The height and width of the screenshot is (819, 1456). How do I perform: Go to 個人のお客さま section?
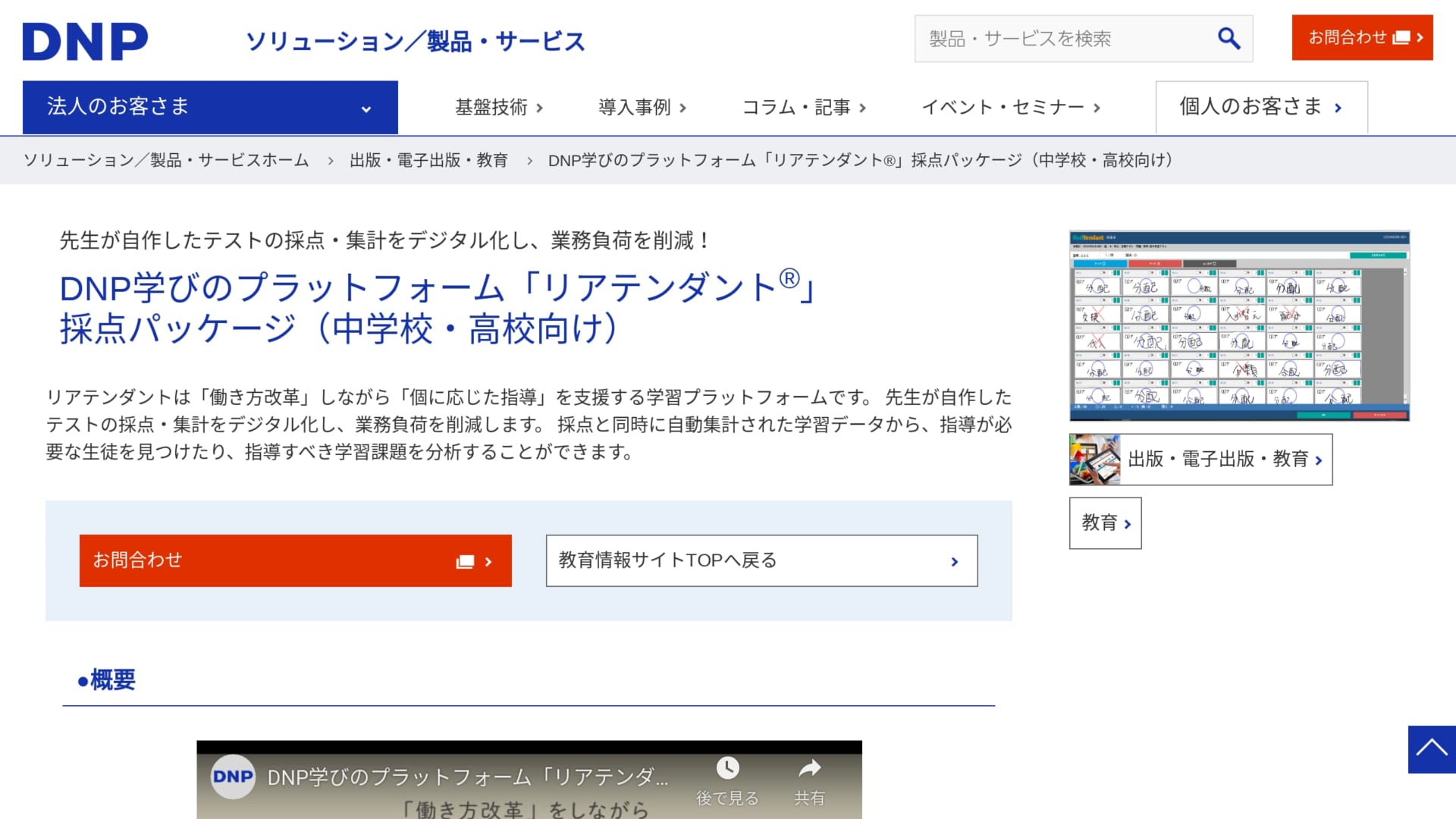pos(1261,107)
